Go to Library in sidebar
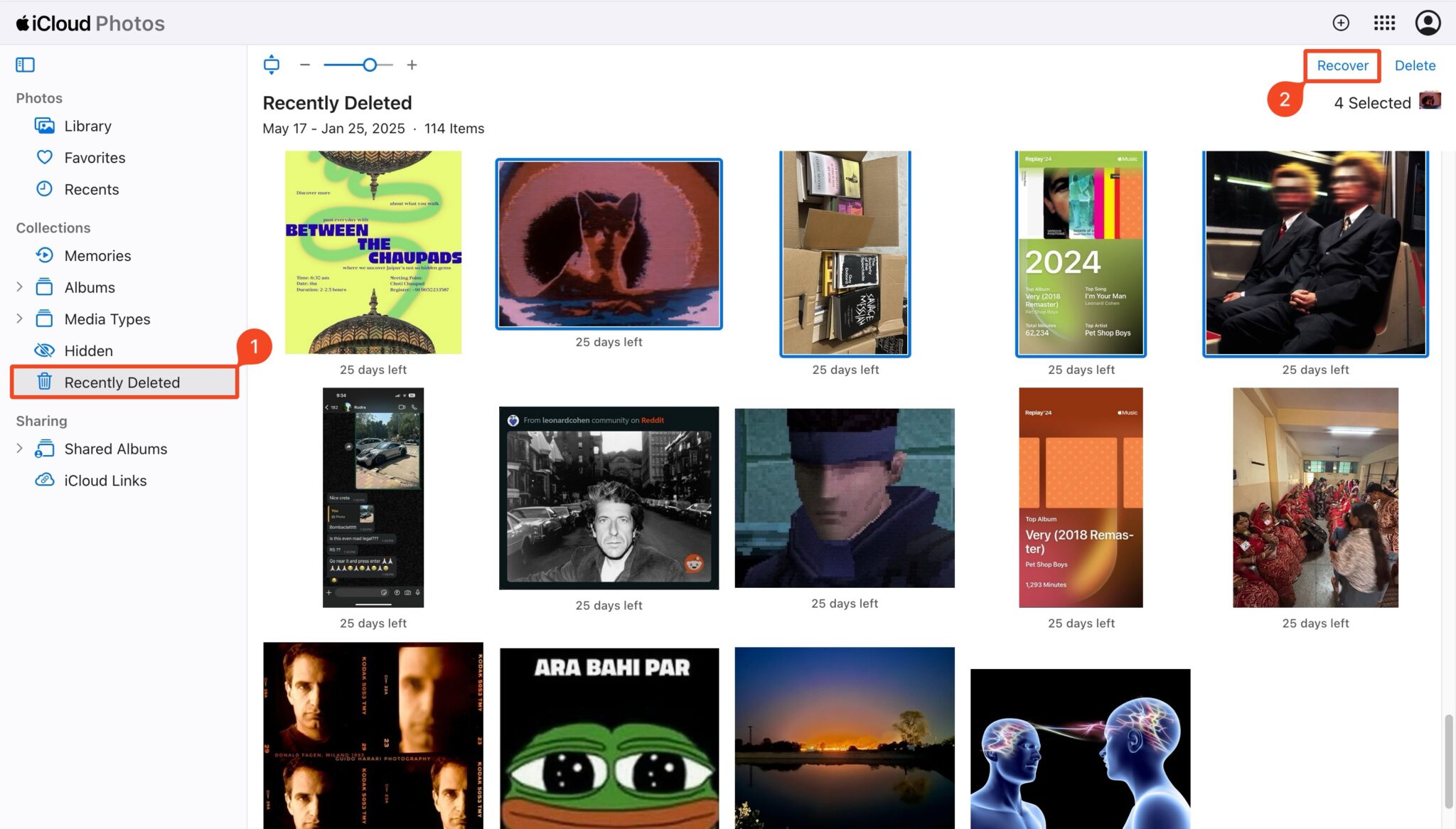The width and height of the screenshot is (1456, 829). pyautogui.click(x=87, y=126)
